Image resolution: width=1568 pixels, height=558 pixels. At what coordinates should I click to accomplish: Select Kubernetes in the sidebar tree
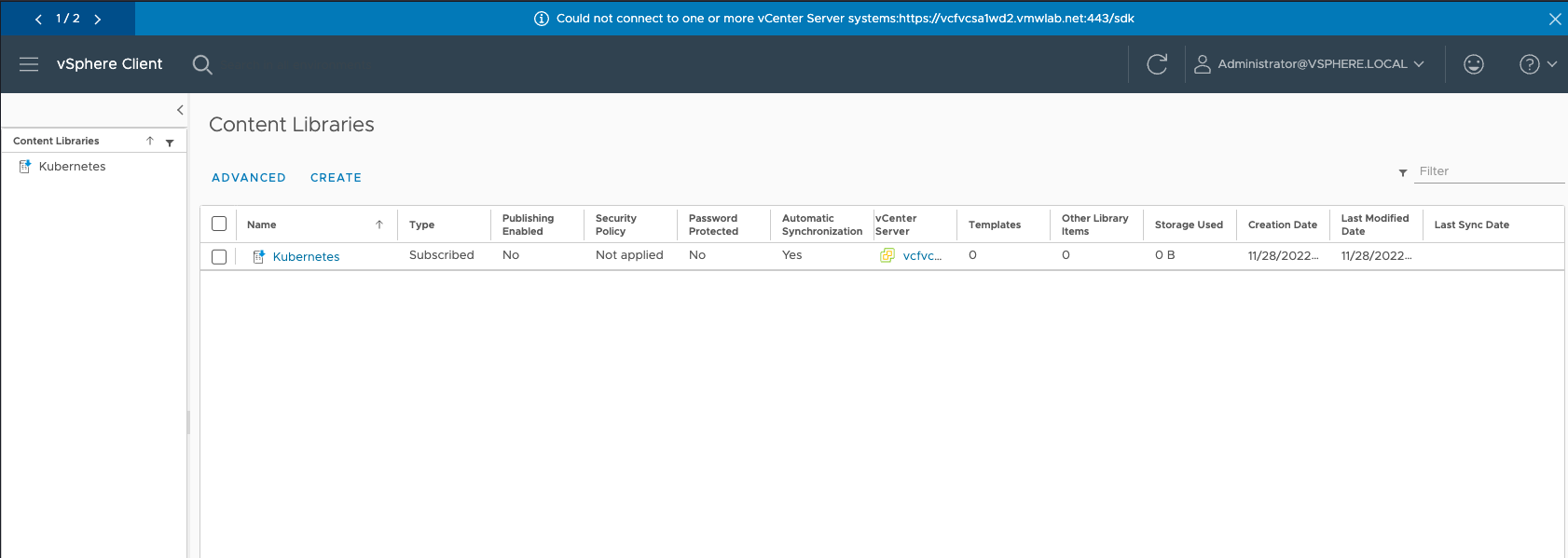73,167
